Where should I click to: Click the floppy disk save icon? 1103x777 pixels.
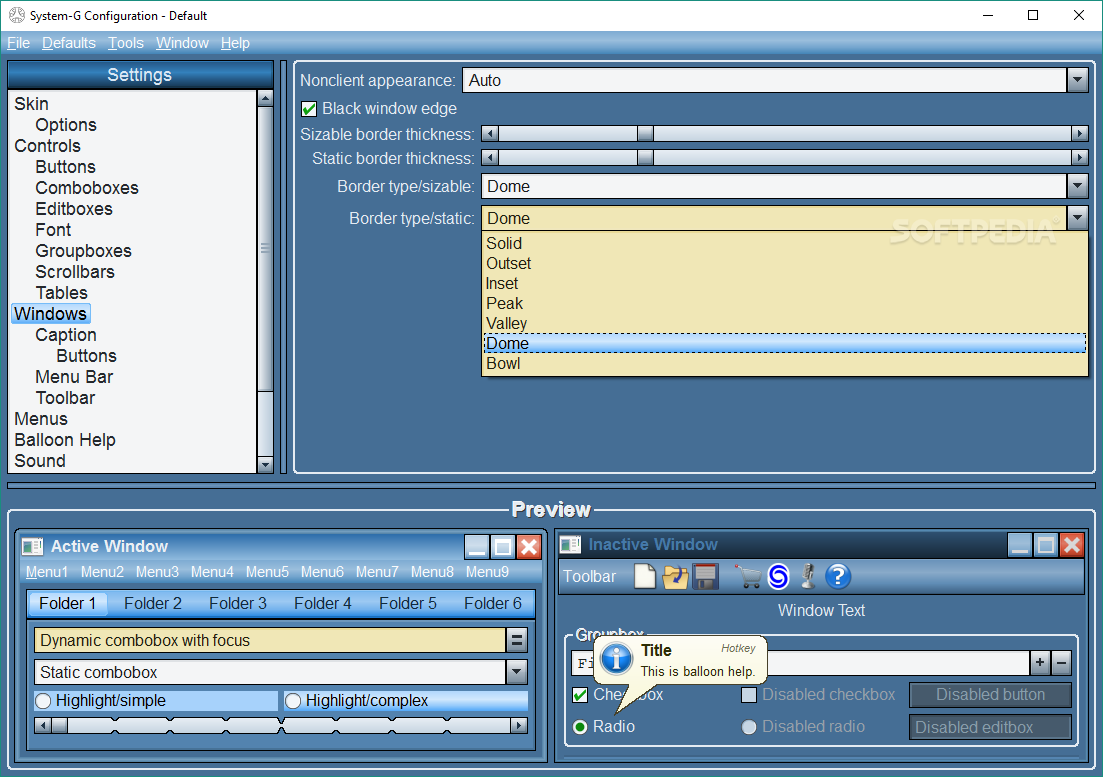pos(706,577)
